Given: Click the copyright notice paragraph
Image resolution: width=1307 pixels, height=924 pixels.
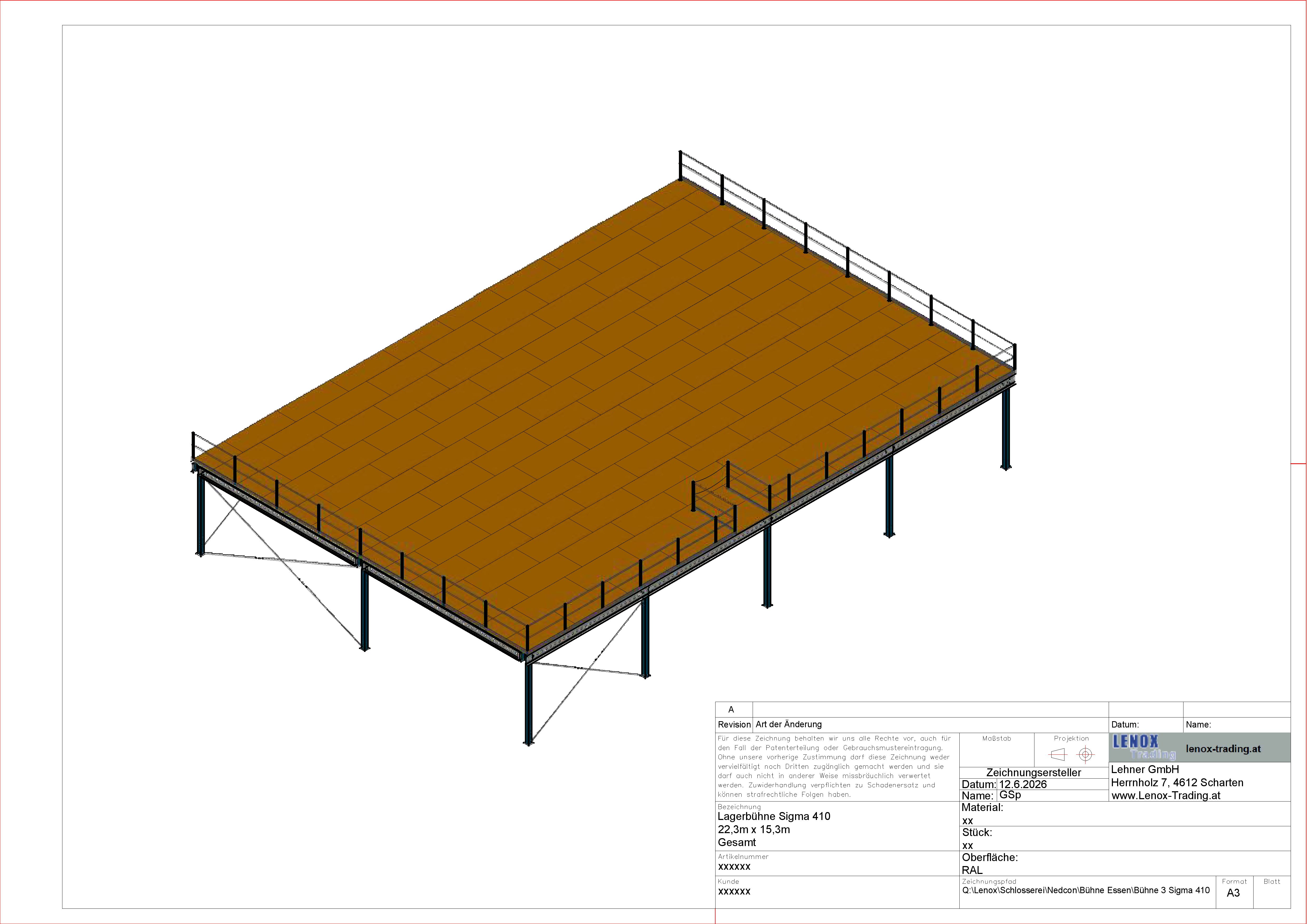Looking at the screenshot, I should point(834,766).
